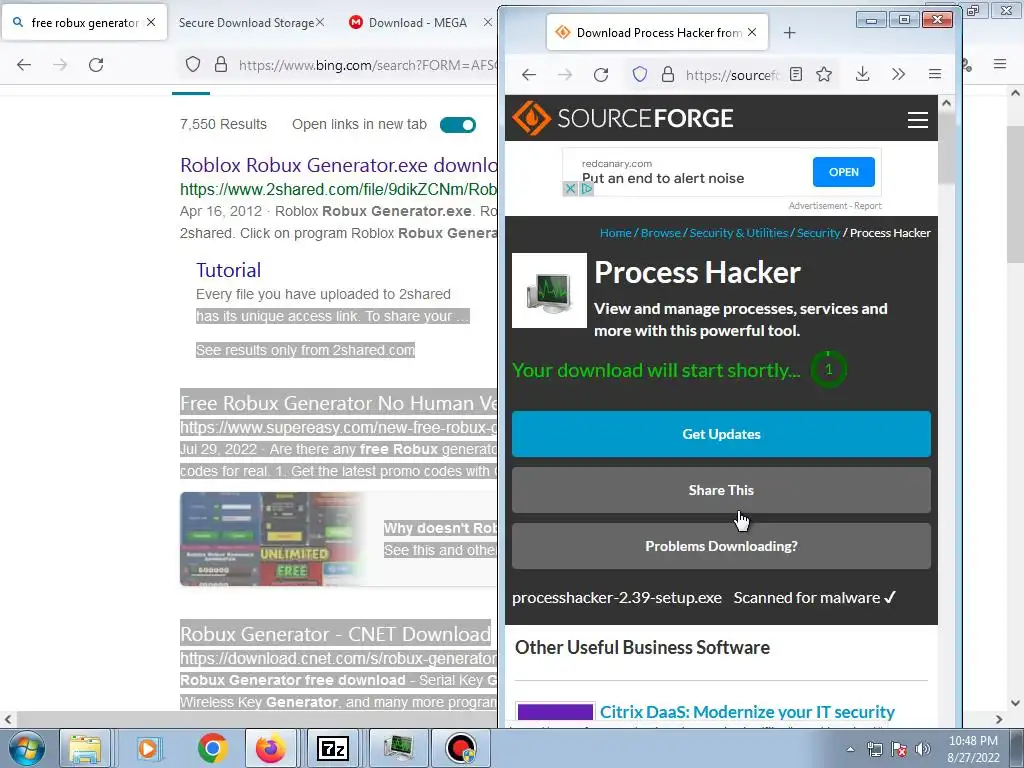
Task: Open Process Hacker taskbar icon
Action: [x=398, y=748]
